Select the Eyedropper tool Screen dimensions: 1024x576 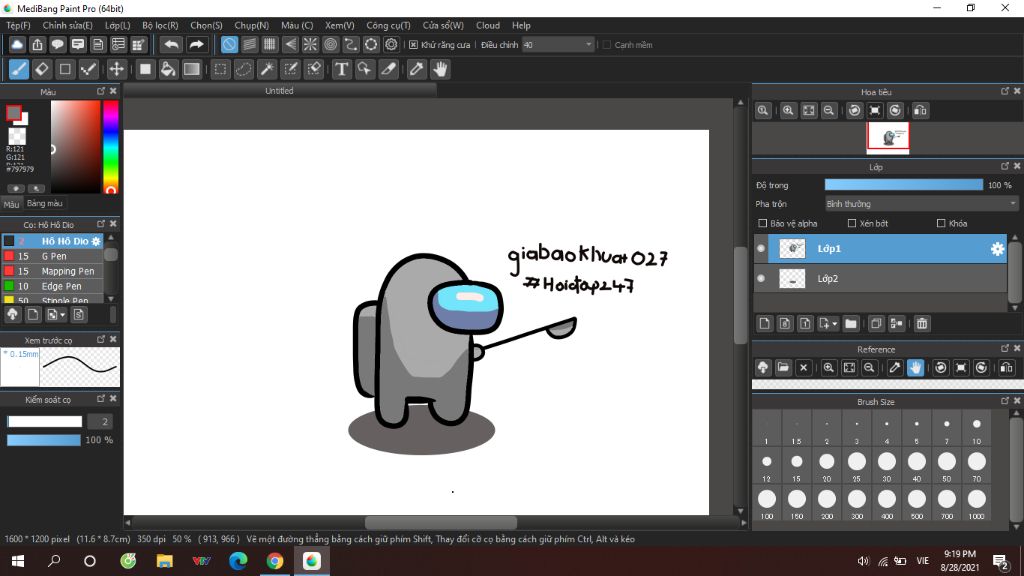(x=416, y=69)
